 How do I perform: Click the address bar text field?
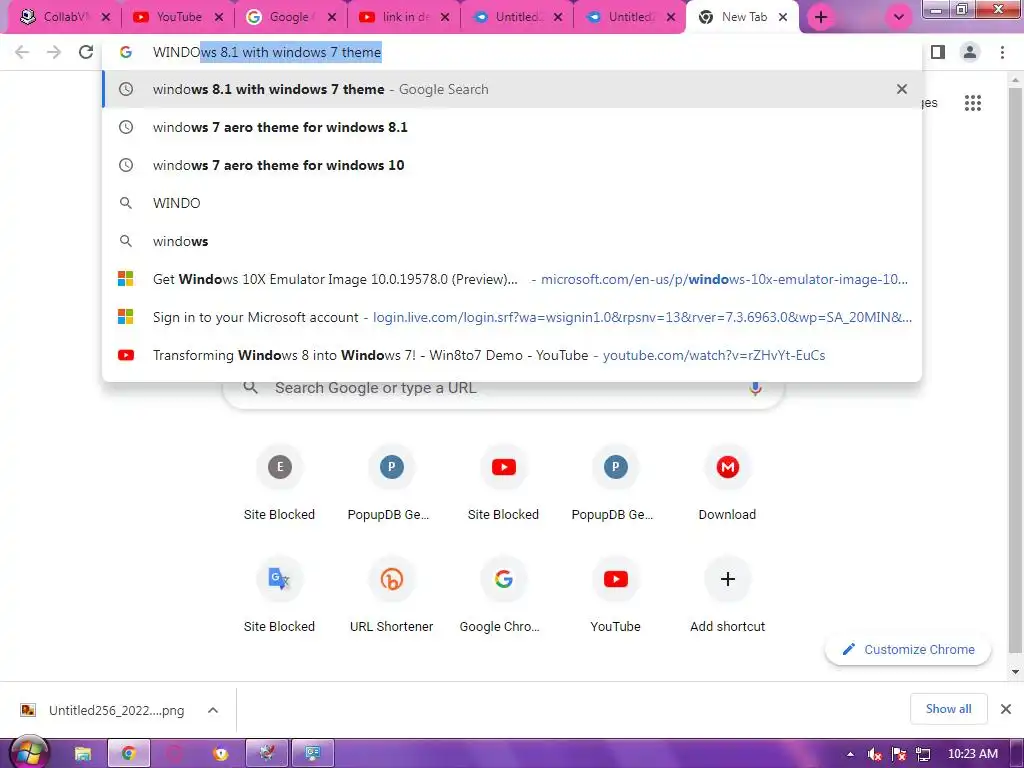(x=513, y=52)
